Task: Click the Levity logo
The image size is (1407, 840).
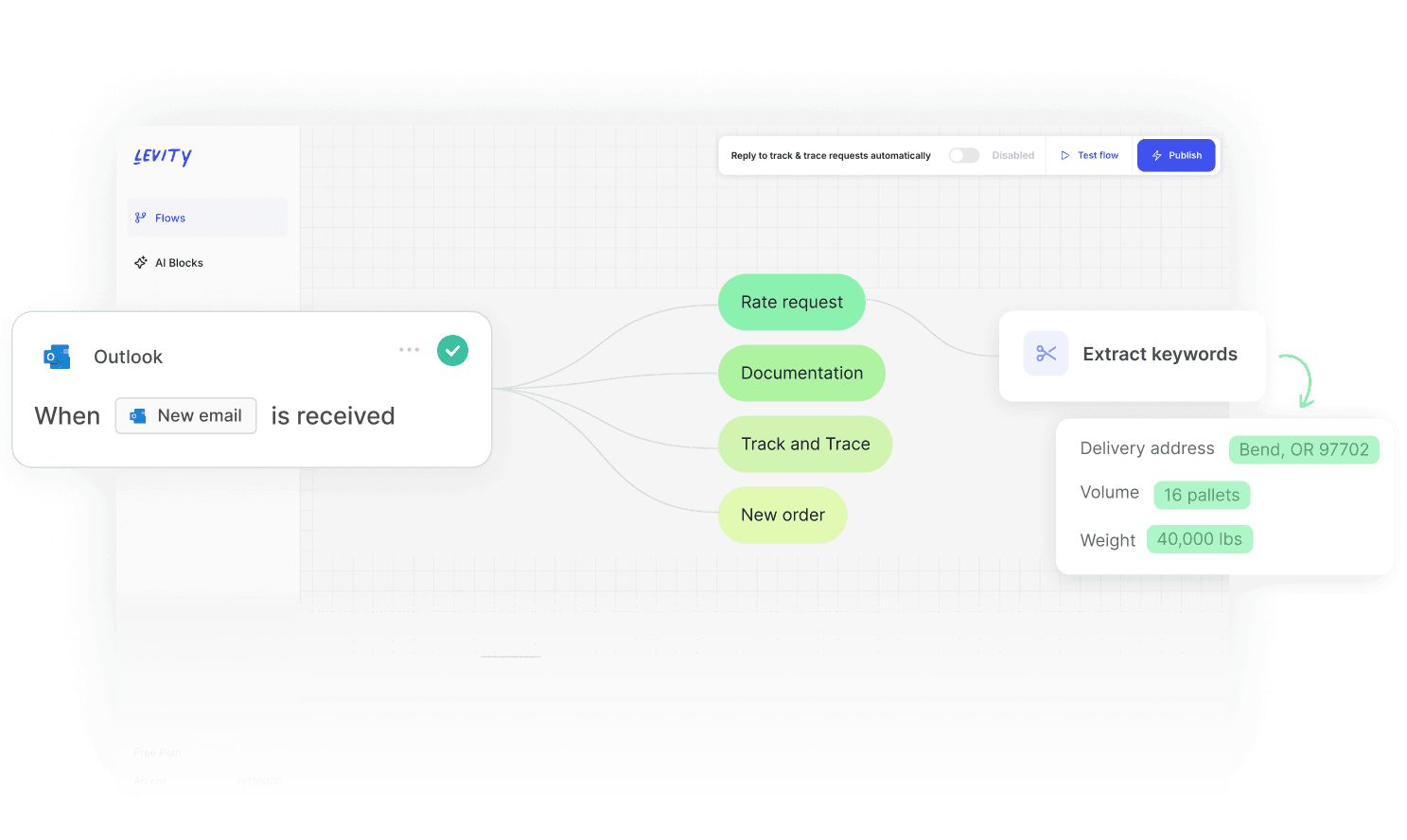Action: 162,157
